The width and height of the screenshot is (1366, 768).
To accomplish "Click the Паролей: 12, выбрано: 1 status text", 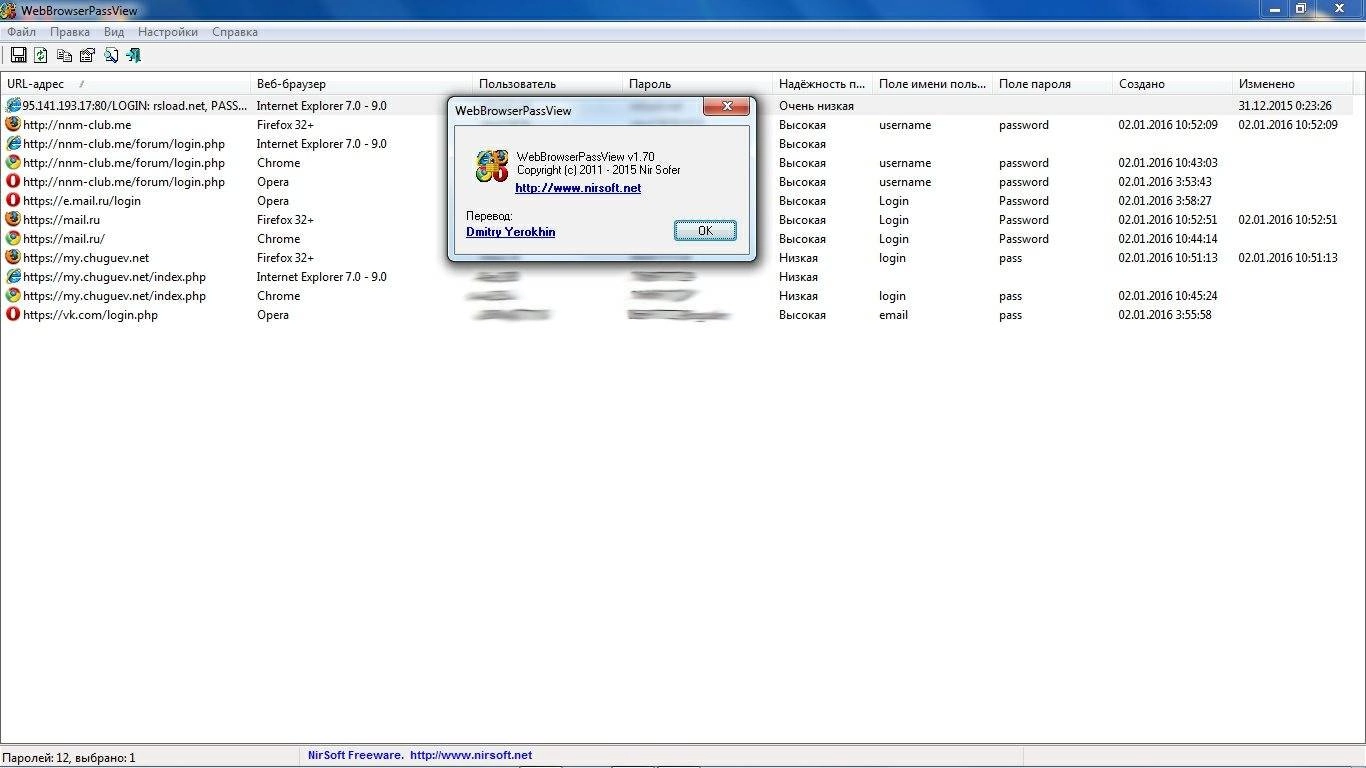I will click(69, 758).
